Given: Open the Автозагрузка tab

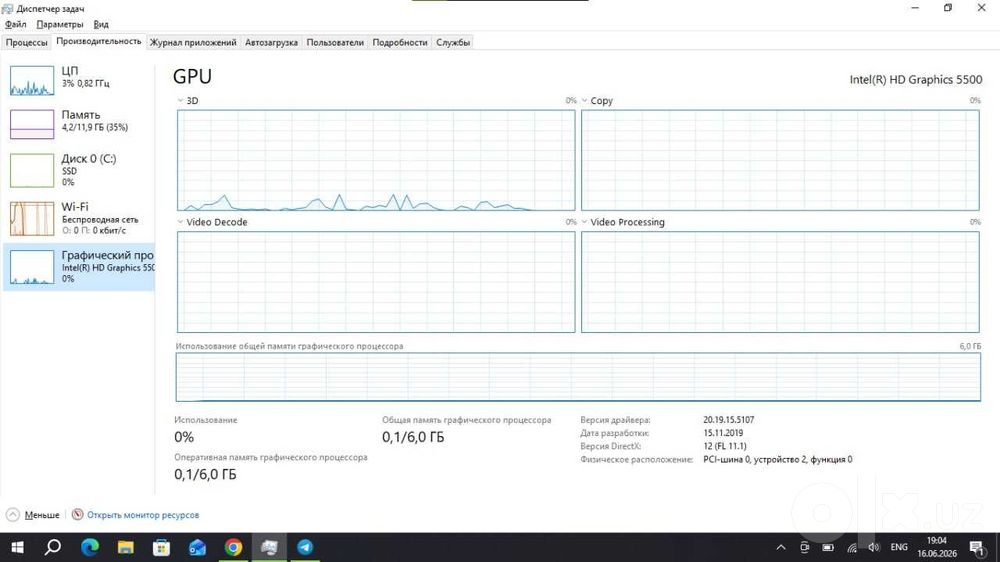Looking at the screenshot, I should [x=271, y=42].
